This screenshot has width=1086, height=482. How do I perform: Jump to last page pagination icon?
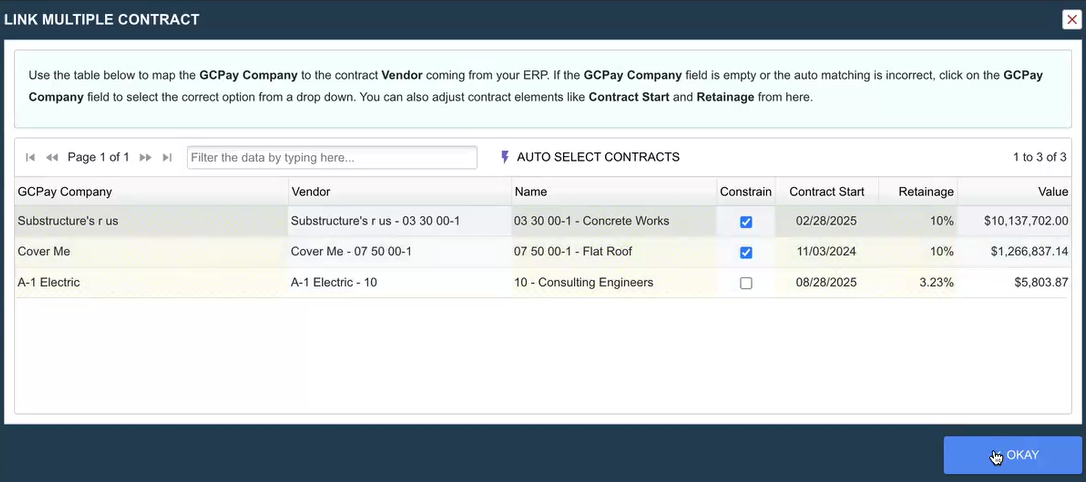(x=167, y=158)
